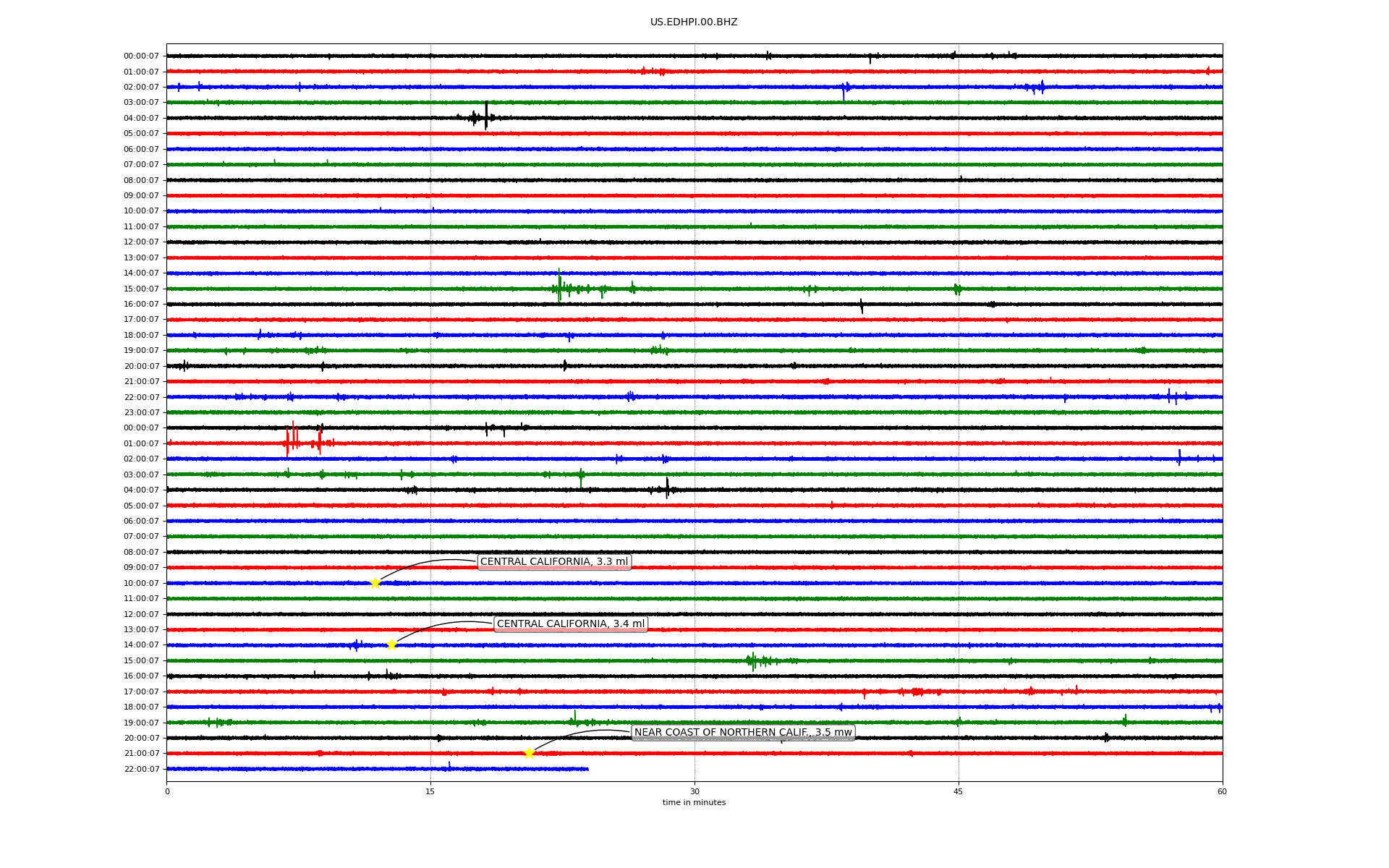The height and width of the screenshot is (868, 1389).
Task: Click the 60 tick label on the x-axis
Action: 1222,791
